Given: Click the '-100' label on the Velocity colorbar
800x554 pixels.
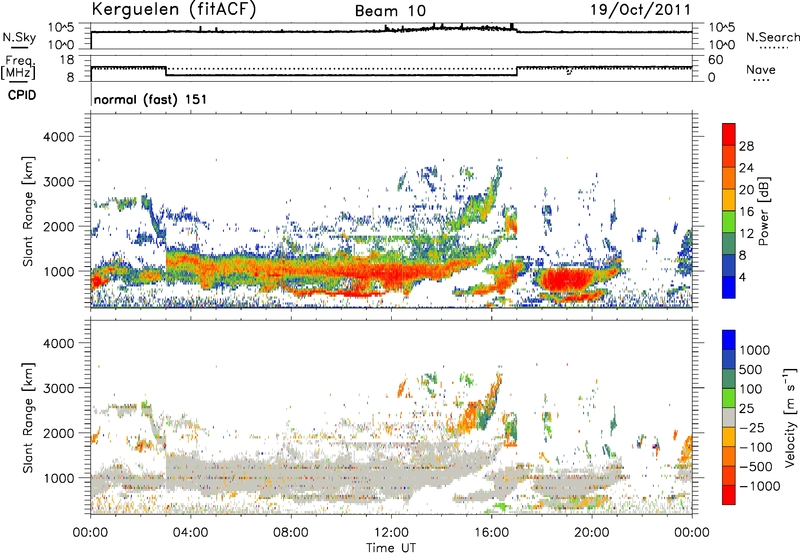Looking at the screenshot, I should click(x=756, y=447).
